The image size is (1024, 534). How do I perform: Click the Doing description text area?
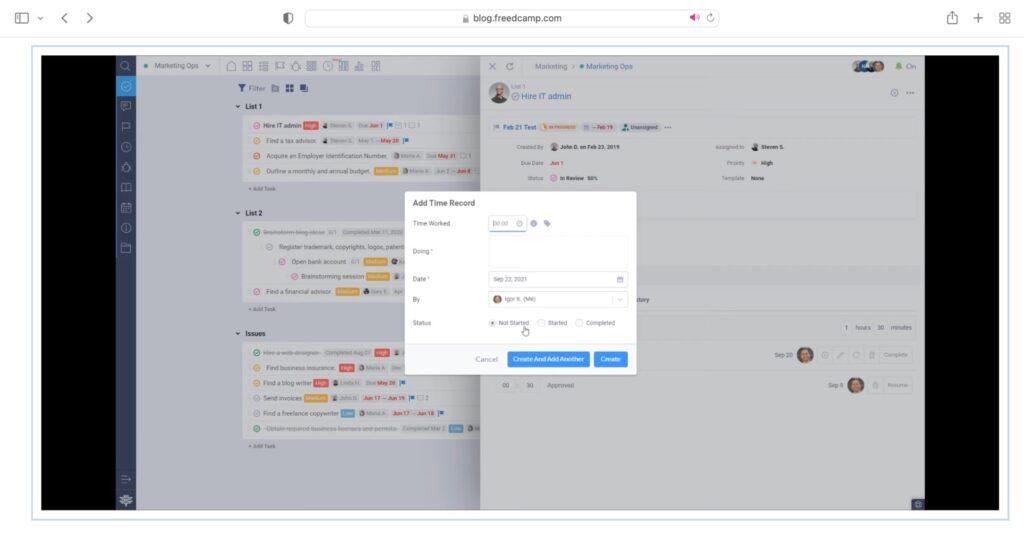click(x=558, y=251)
